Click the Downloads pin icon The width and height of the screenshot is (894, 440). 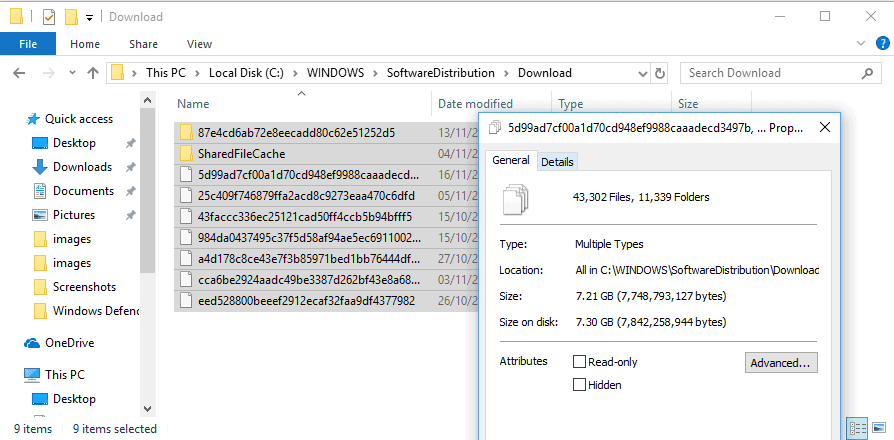(x=131, y=167)
